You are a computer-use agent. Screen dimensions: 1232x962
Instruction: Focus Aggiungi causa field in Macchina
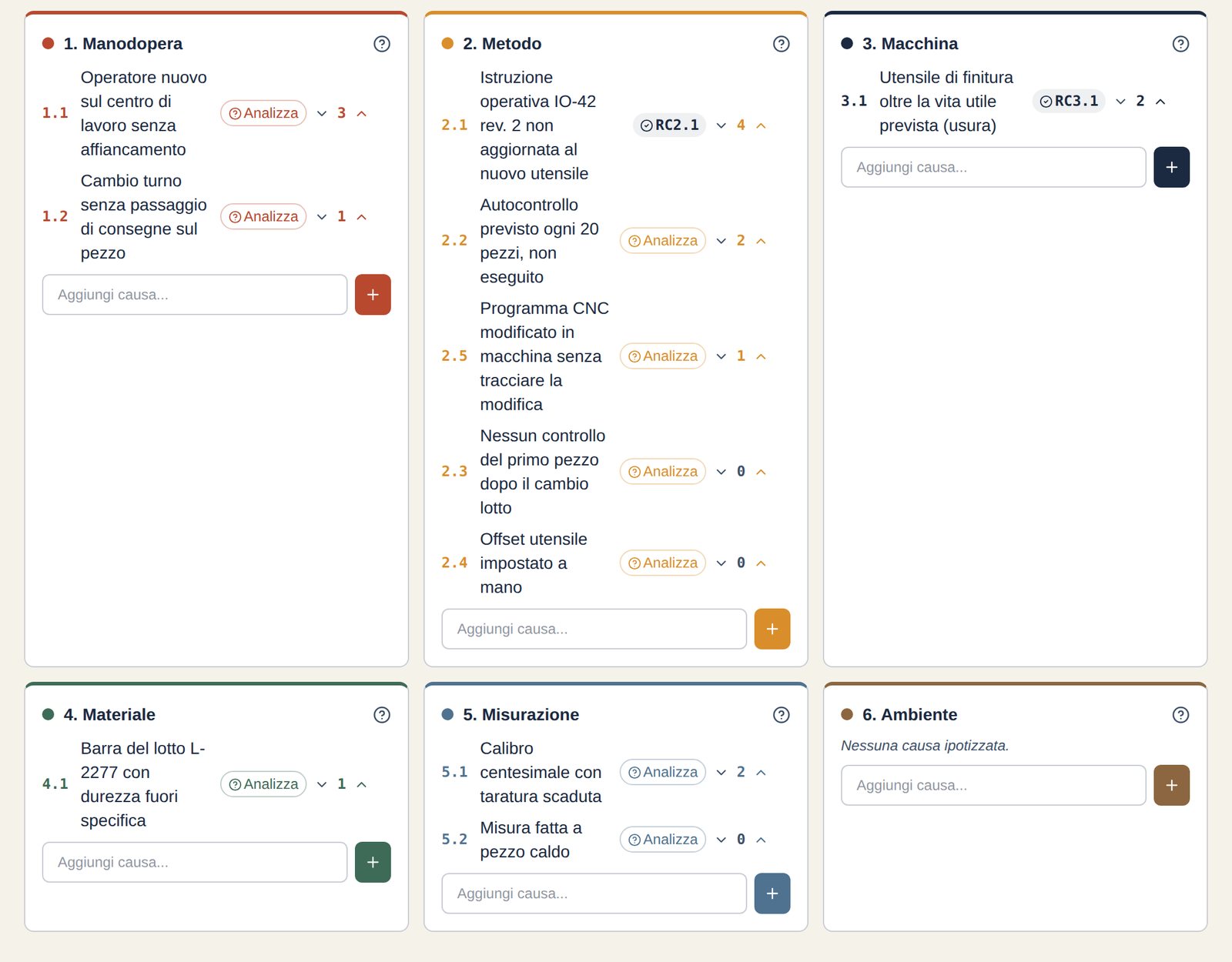click(993, 167)
